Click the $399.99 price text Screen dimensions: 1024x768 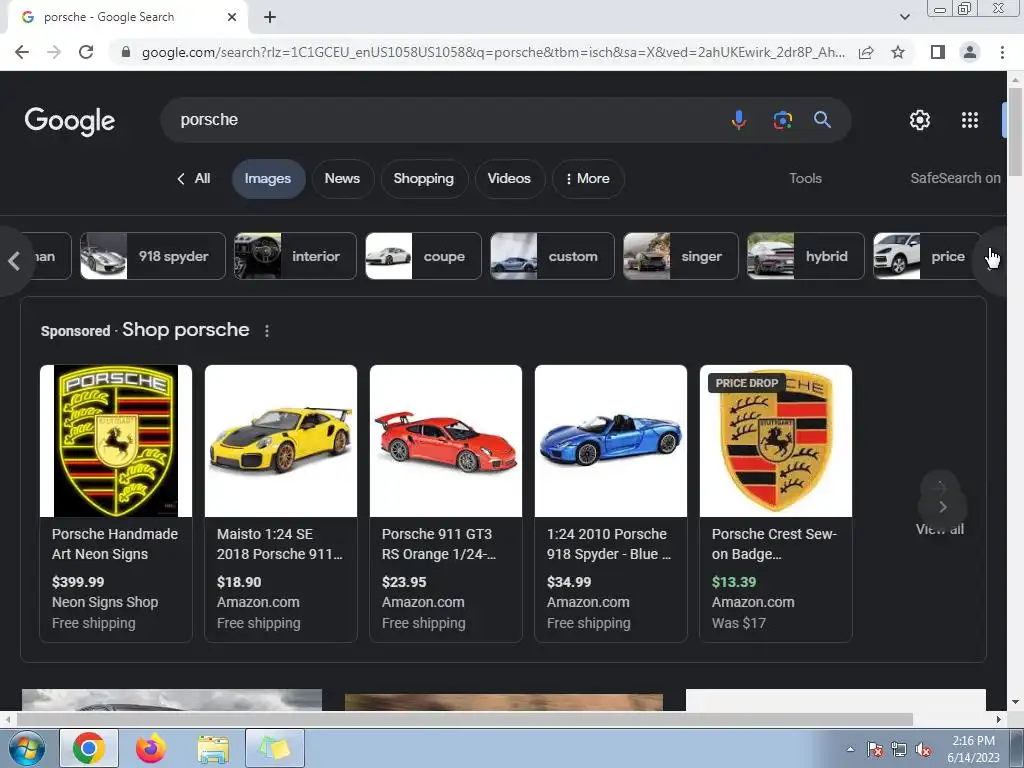point(78,582)
